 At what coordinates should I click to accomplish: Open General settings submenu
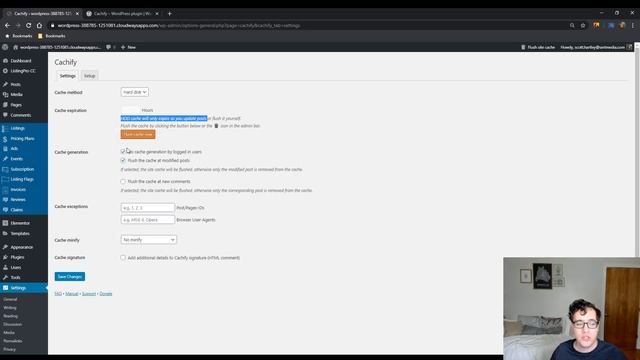coord(10,299)
